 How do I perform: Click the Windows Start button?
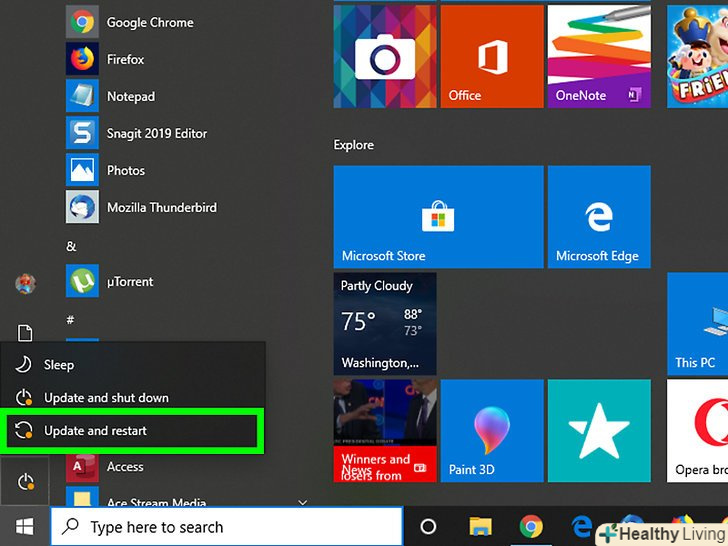[25, 526]
